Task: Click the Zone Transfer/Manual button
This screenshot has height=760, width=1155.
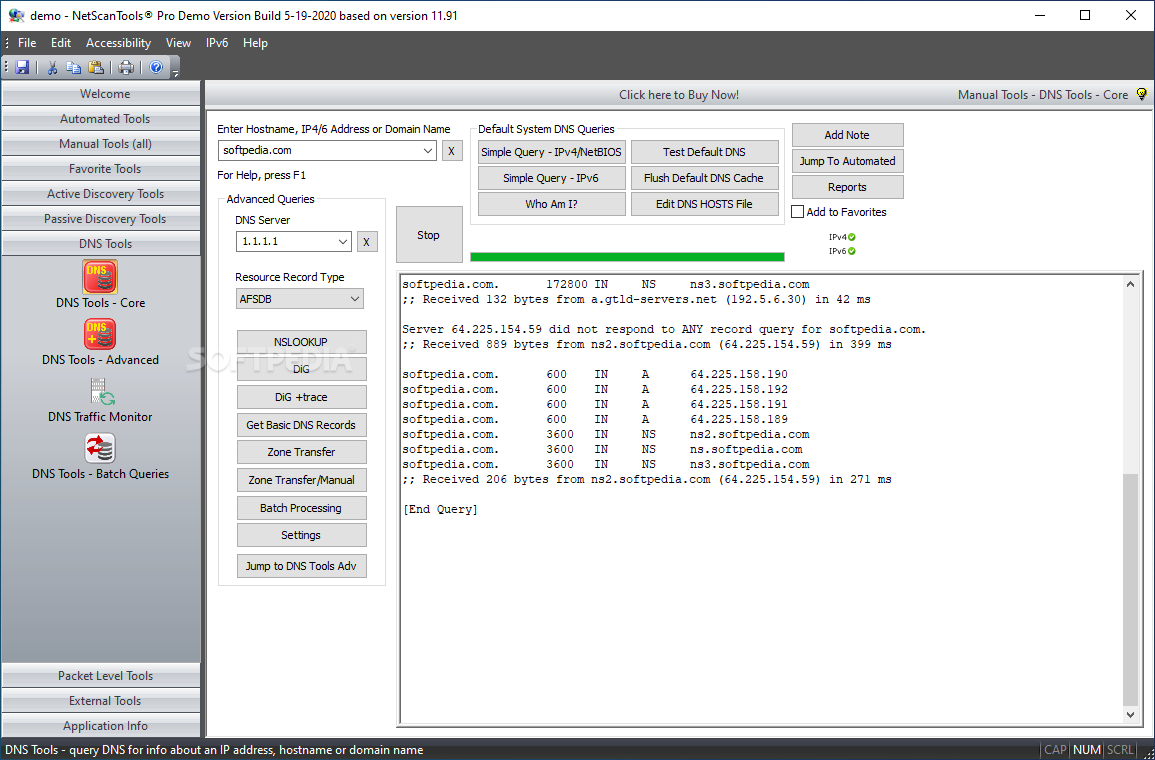Action: click(x=301, y=480)
